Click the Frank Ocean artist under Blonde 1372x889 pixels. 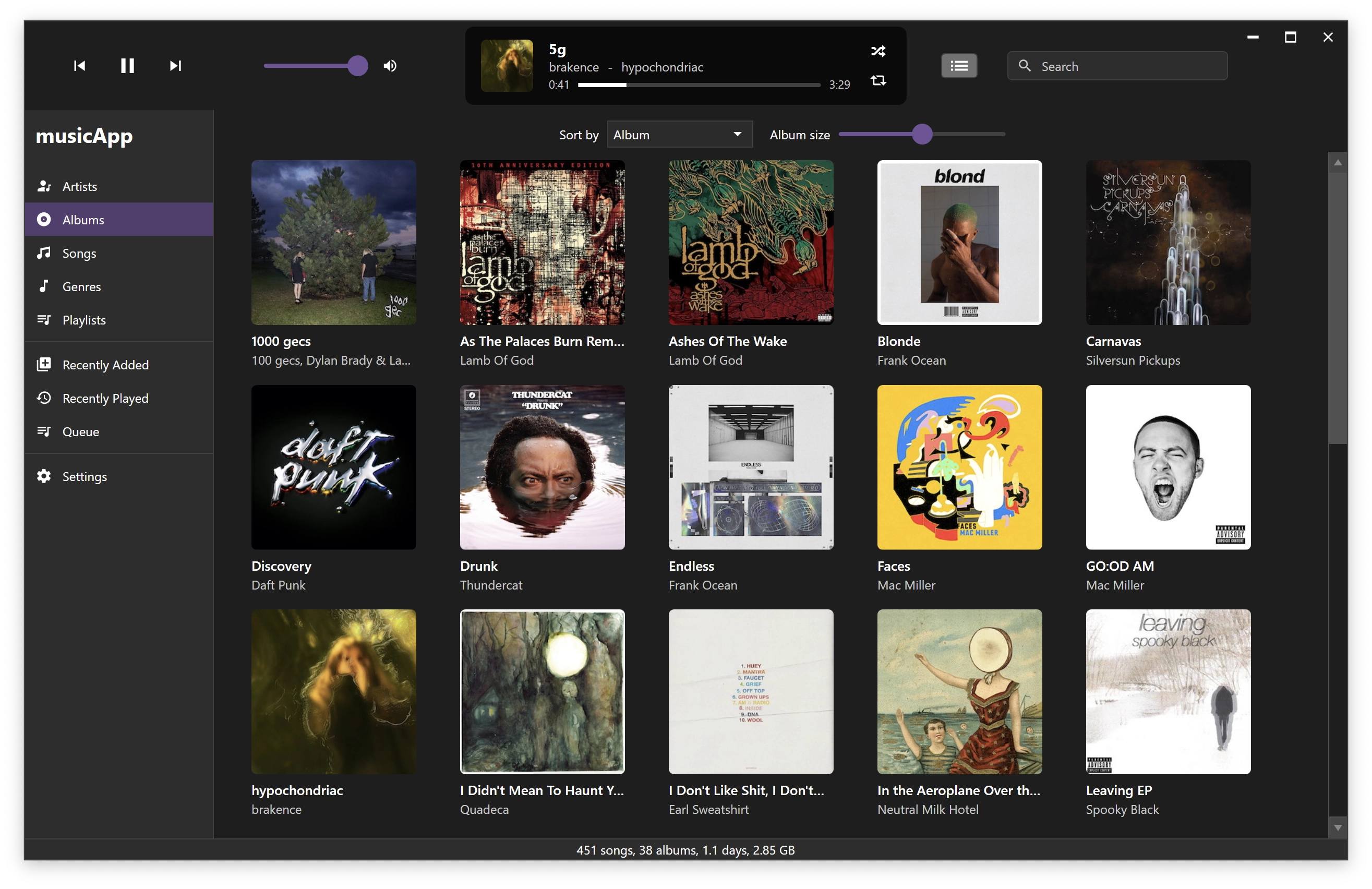click(911, 361)
